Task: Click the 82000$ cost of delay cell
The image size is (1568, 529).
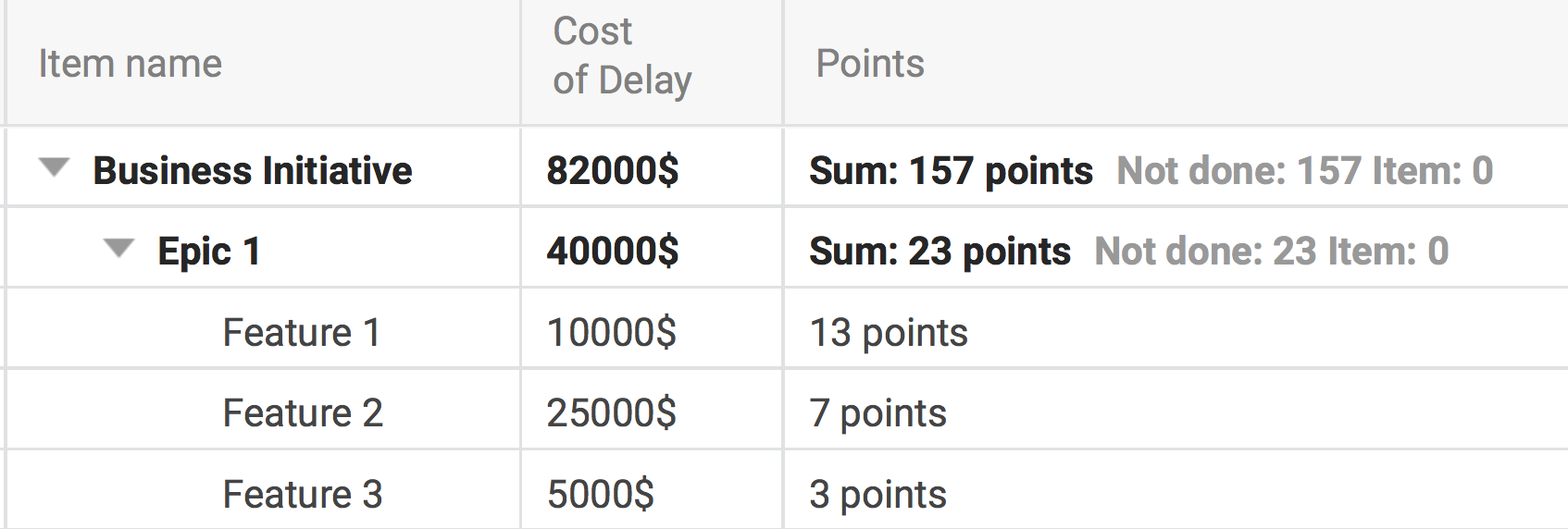Action: tap(612, 171)
